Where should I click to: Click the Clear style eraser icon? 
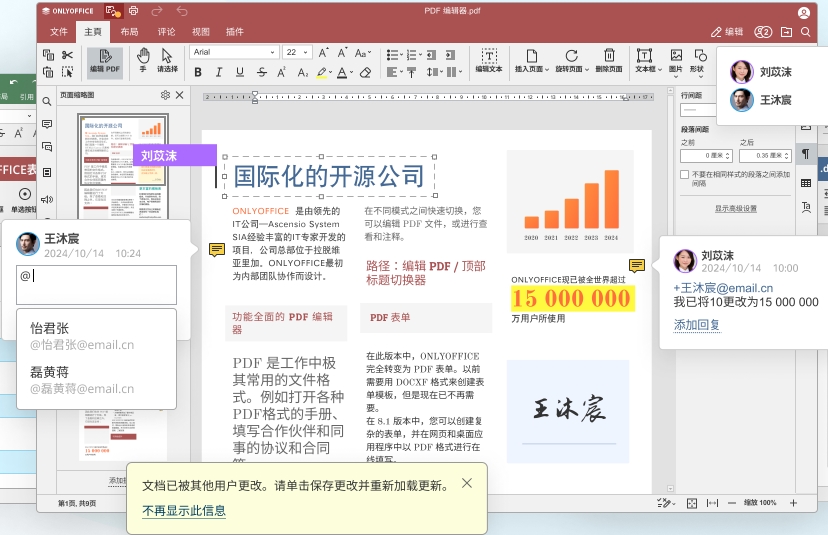[365, 72]
